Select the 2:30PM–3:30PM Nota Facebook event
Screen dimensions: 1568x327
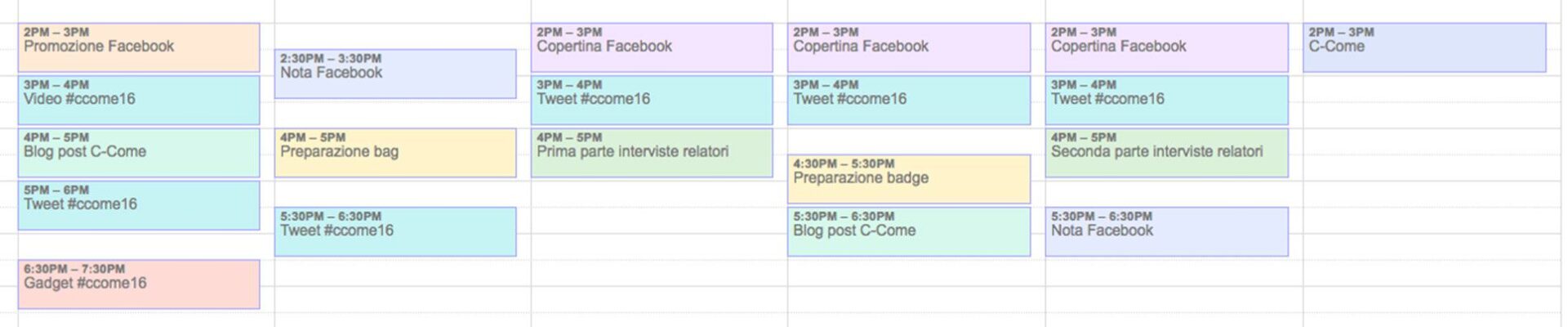point(395,74)
